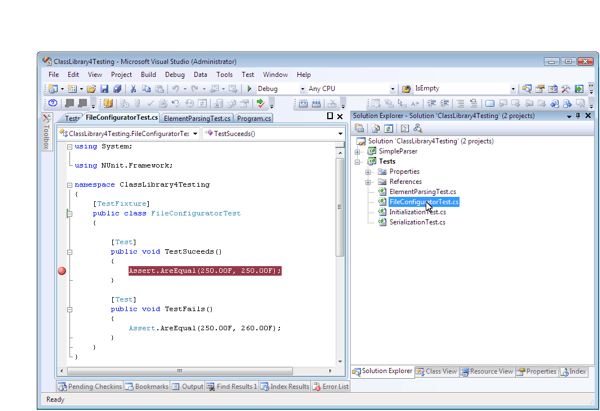Open Toolbox via the hammer and wrench icon
Image resolution: width=600 pixels, height=411 pixels.
coord(566,89)
